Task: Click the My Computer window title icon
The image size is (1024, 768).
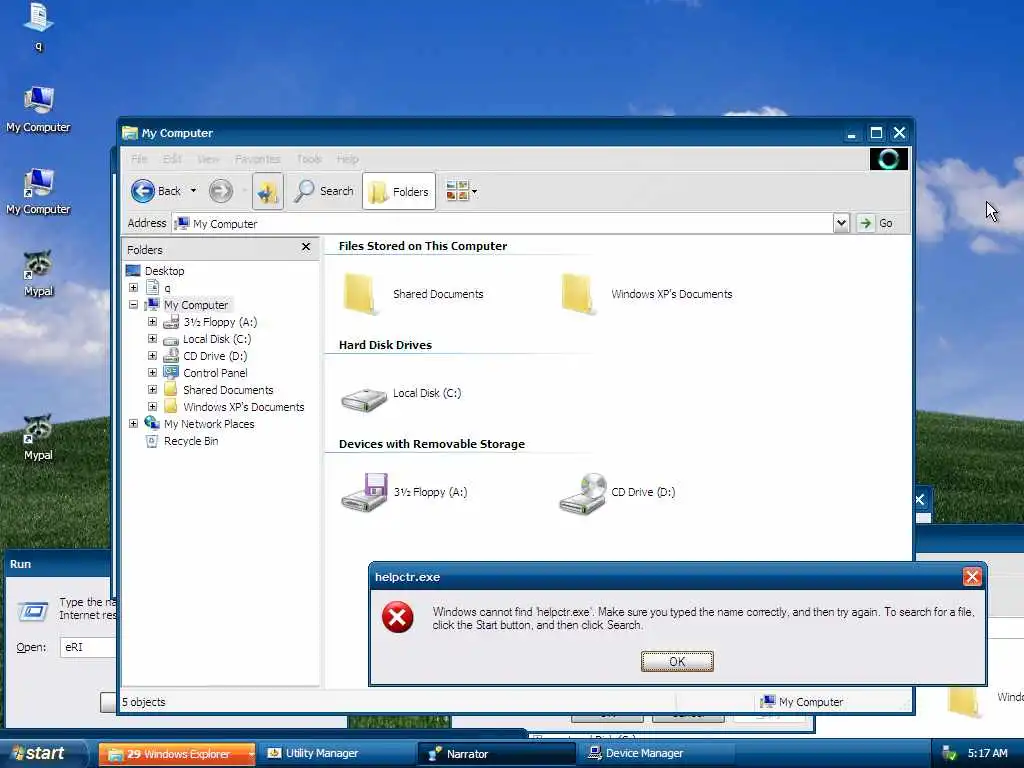Action: 130,133
